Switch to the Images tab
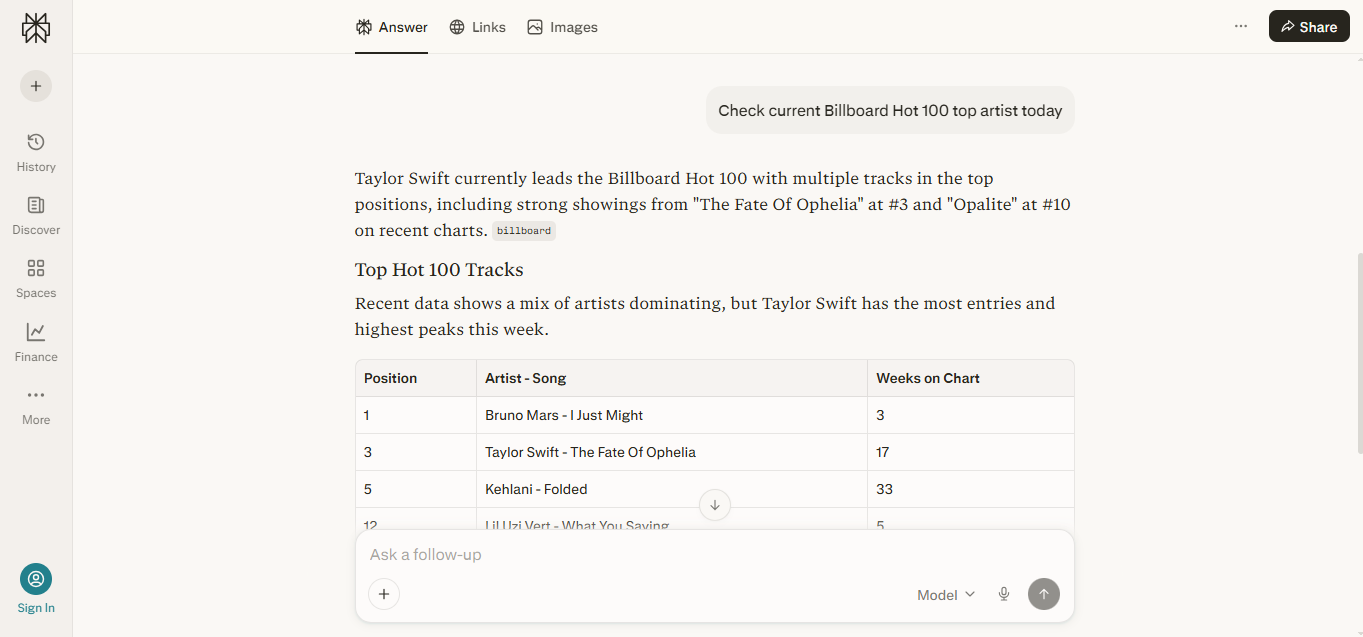Viewport: 1363px width, 637px height. click(x=562, y=27)
